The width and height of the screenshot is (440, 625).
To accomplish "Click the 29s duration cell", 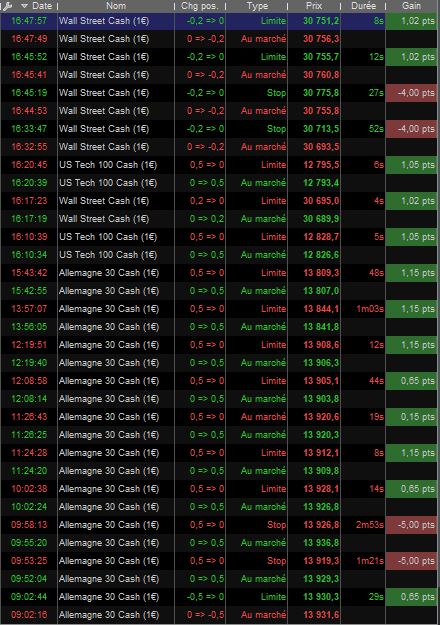I will coord(376,597).
